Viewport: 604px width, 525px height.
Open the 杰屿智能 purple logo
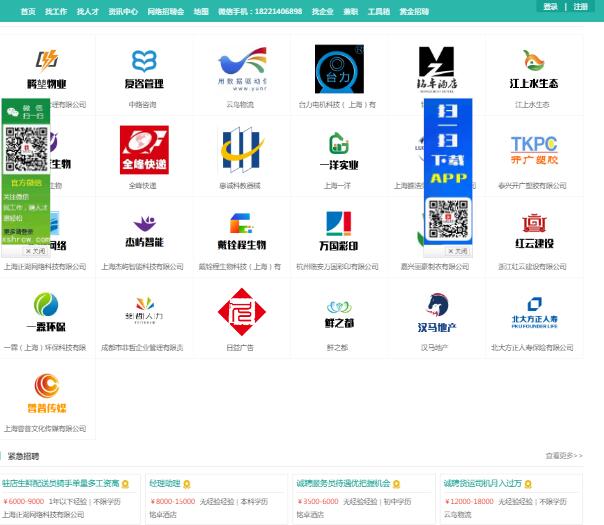tap(144, 231)
